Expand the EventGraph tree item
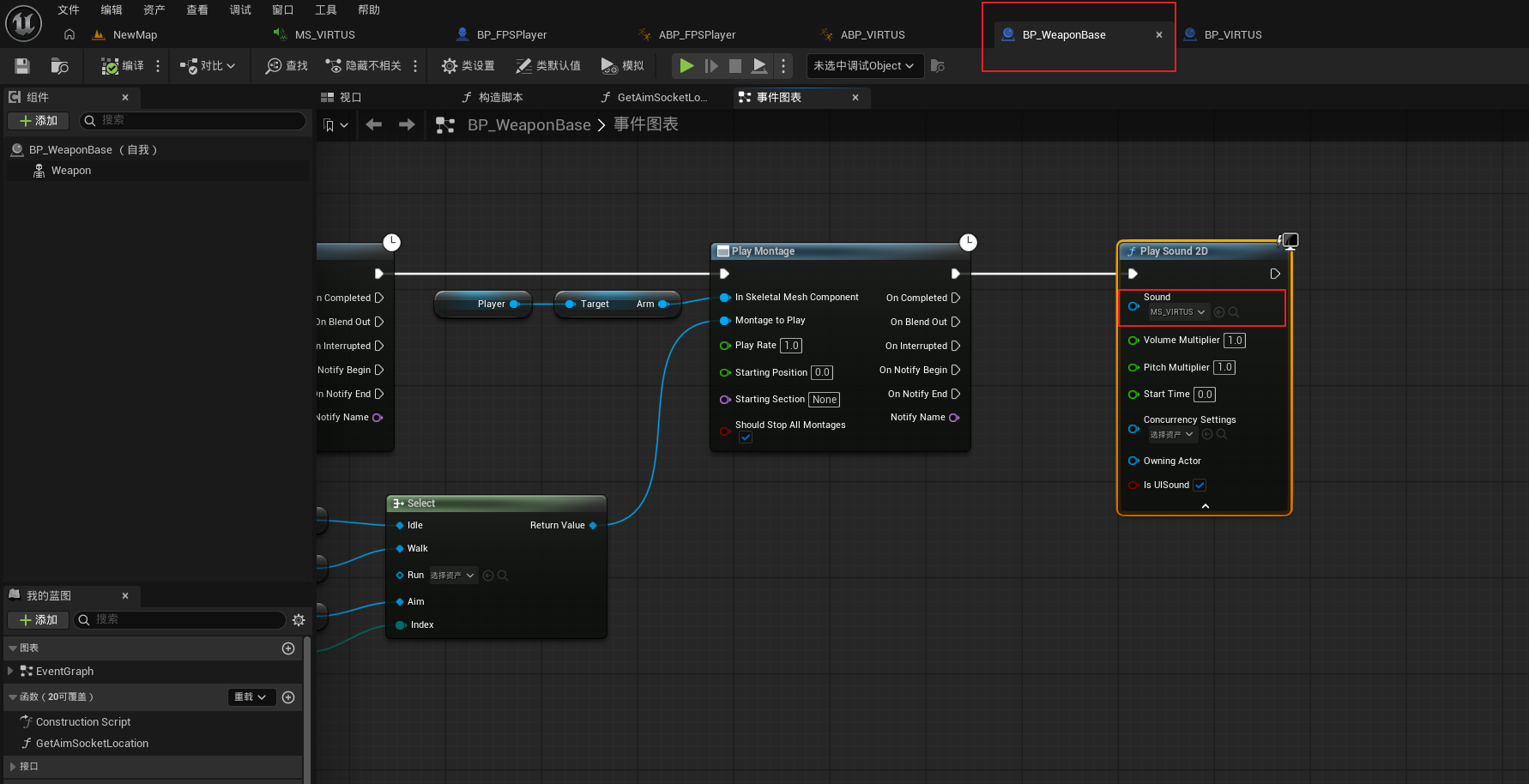 pyautogui.click(x=10, y=671)
